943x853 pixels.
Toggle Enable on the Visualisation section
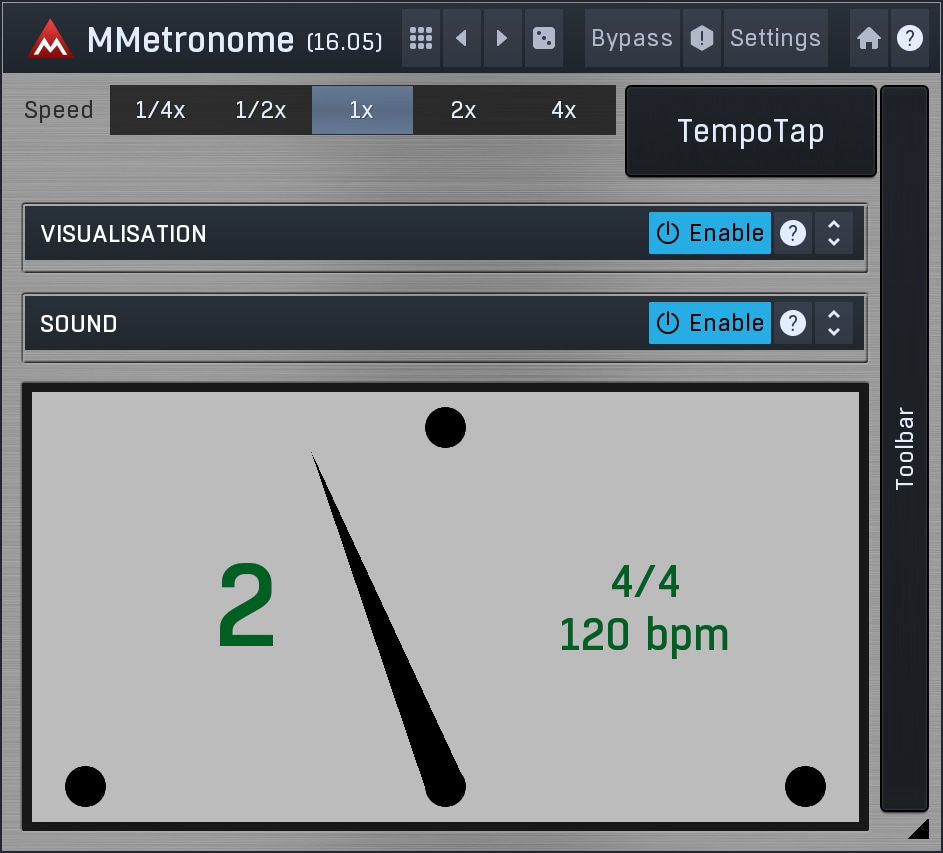pos(710,233)
